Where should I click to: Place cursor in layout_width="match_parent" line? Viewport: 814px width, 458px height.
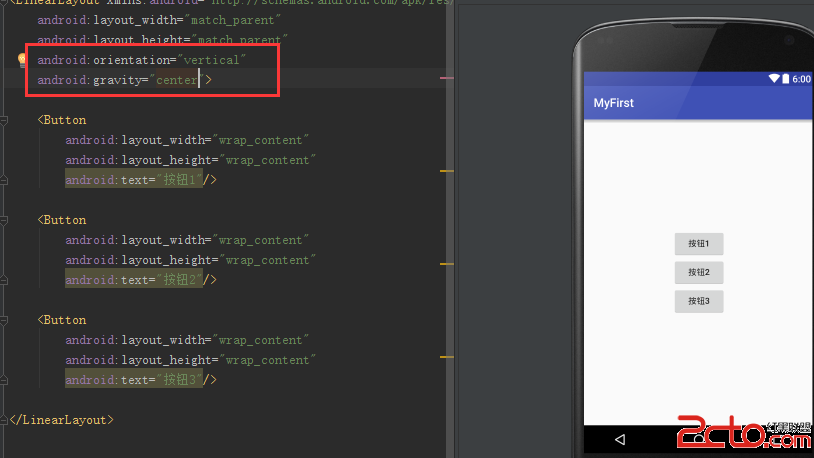point(159,20)
